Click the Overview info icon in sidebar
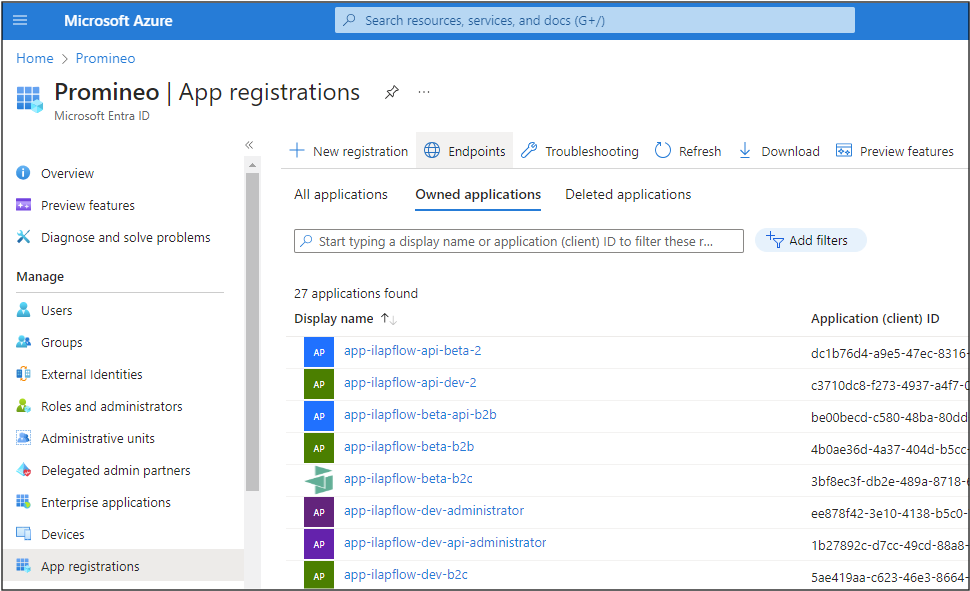Screen dimensions: 970x591 23,173
